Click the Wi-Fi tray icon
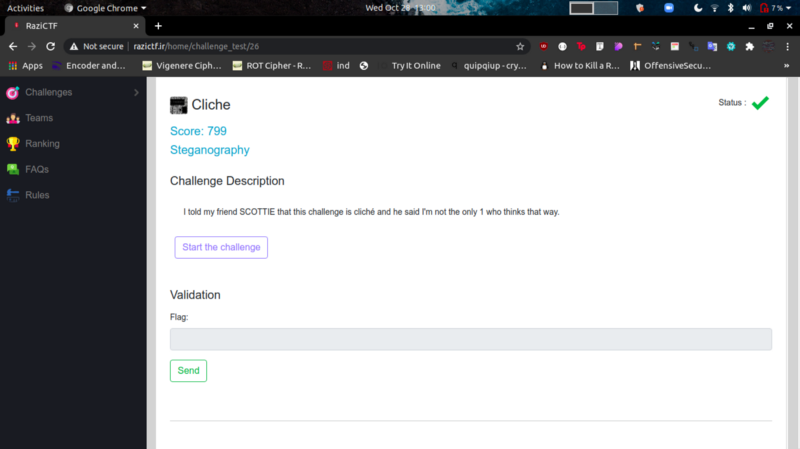 pos(714,8)
